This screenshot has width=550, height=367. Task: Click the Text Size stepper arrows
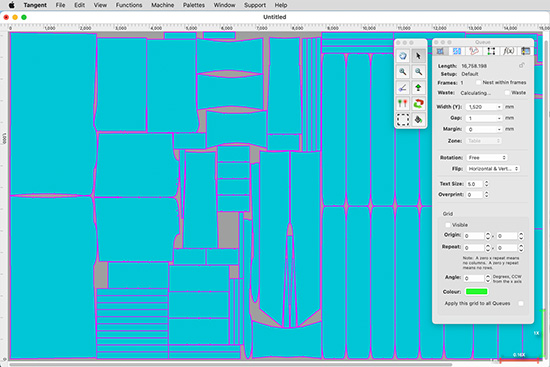(x=486, y=184)
